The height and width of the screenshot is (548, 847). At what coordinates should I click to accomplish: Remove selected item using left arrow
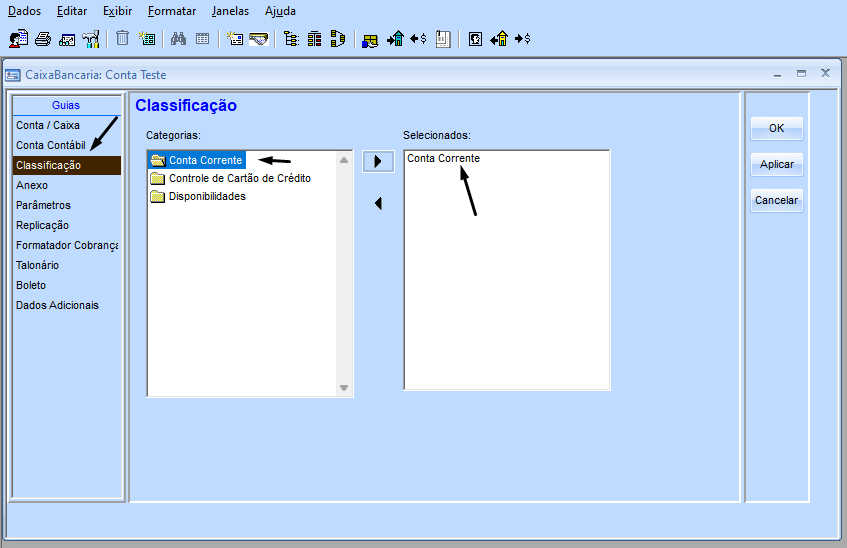pyautogui.click(x=377, y=204)
